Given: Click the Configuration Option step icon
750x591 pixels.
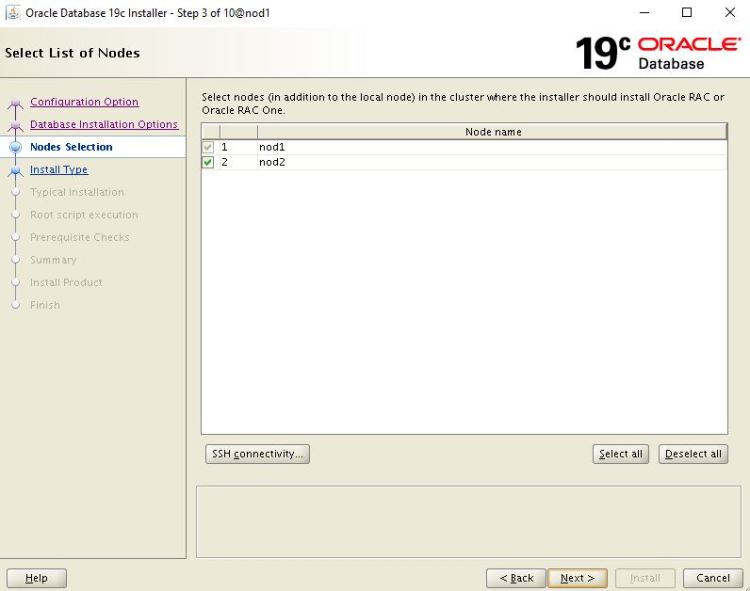Looking at the screenshot, I should click(x=15, y=103).
